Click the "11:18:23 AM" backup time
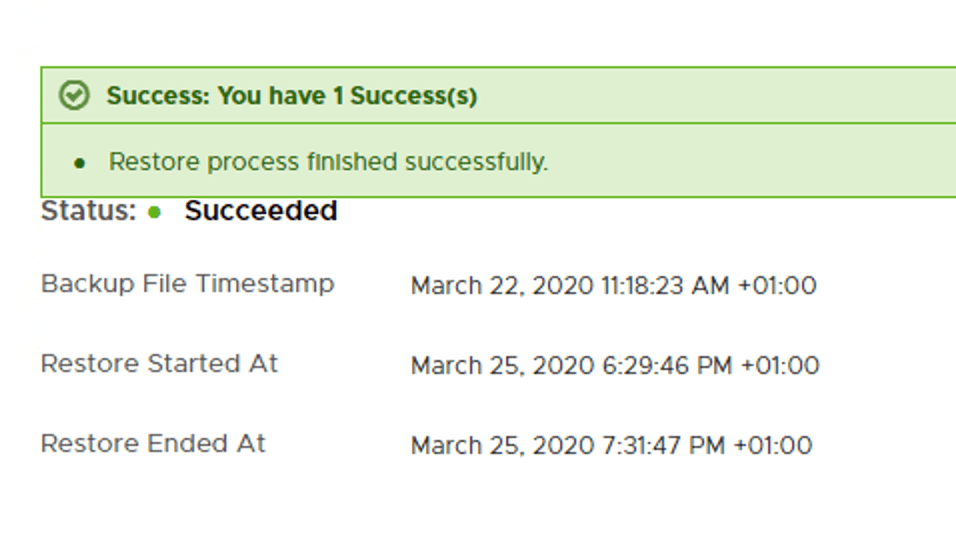 (x=665, y=286)
